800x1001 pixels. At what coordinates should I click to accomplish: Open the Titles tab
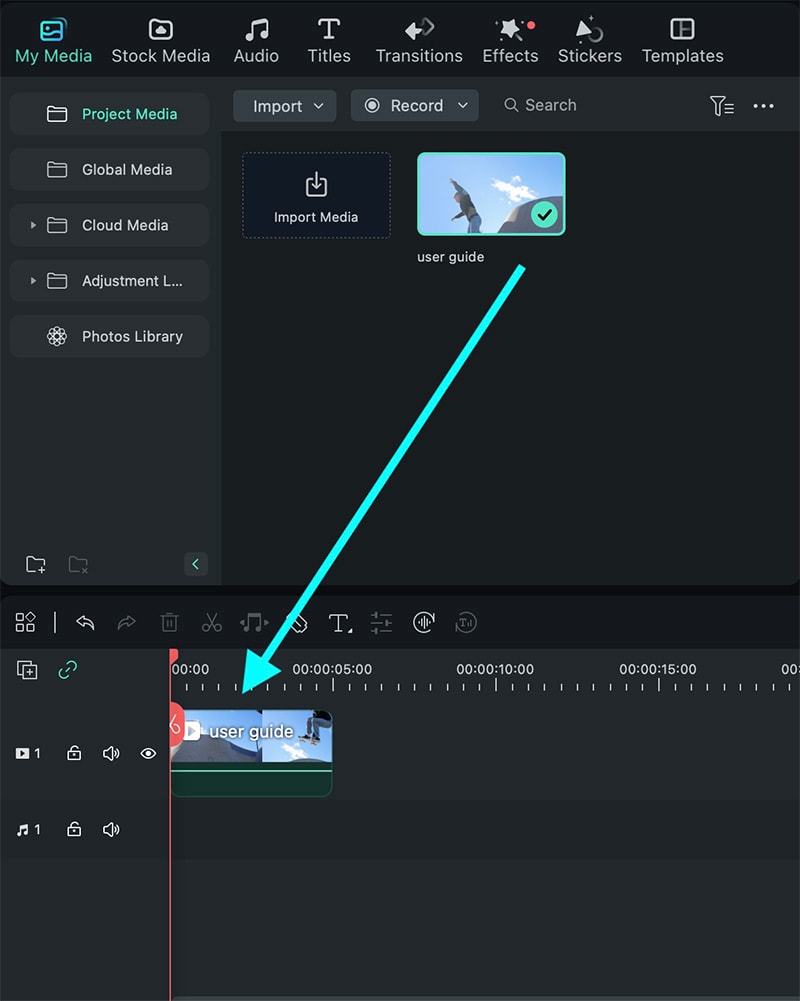coord(329,41)
